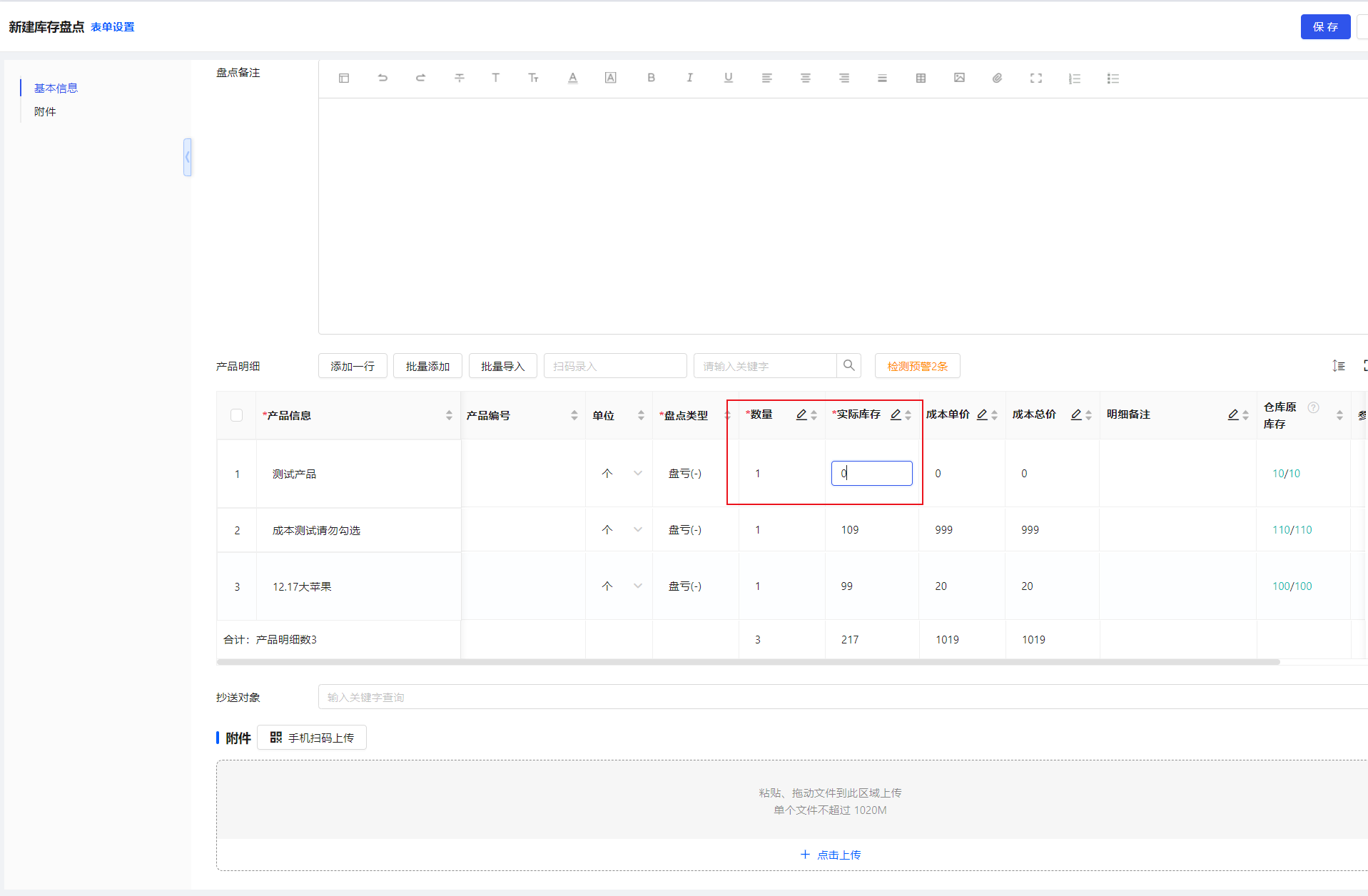
Task: Click the edit pencil beside 数量 header
Action: point(801,414)
